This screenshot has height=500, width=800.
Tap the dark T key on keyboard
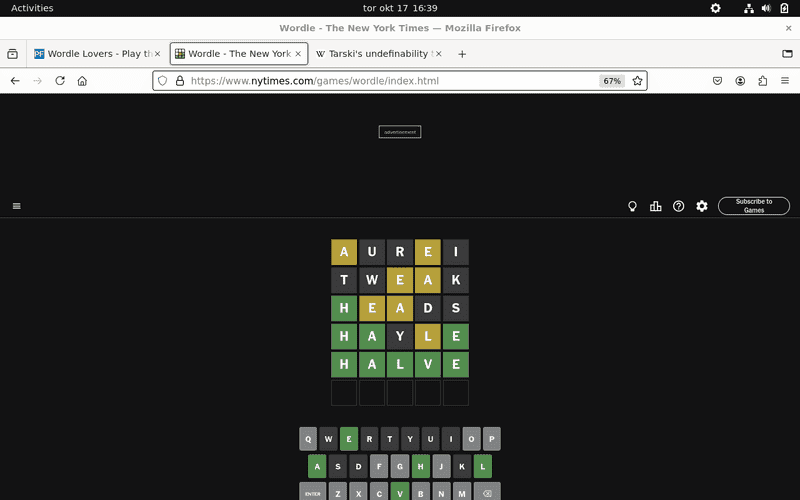[x=390, y=439]
